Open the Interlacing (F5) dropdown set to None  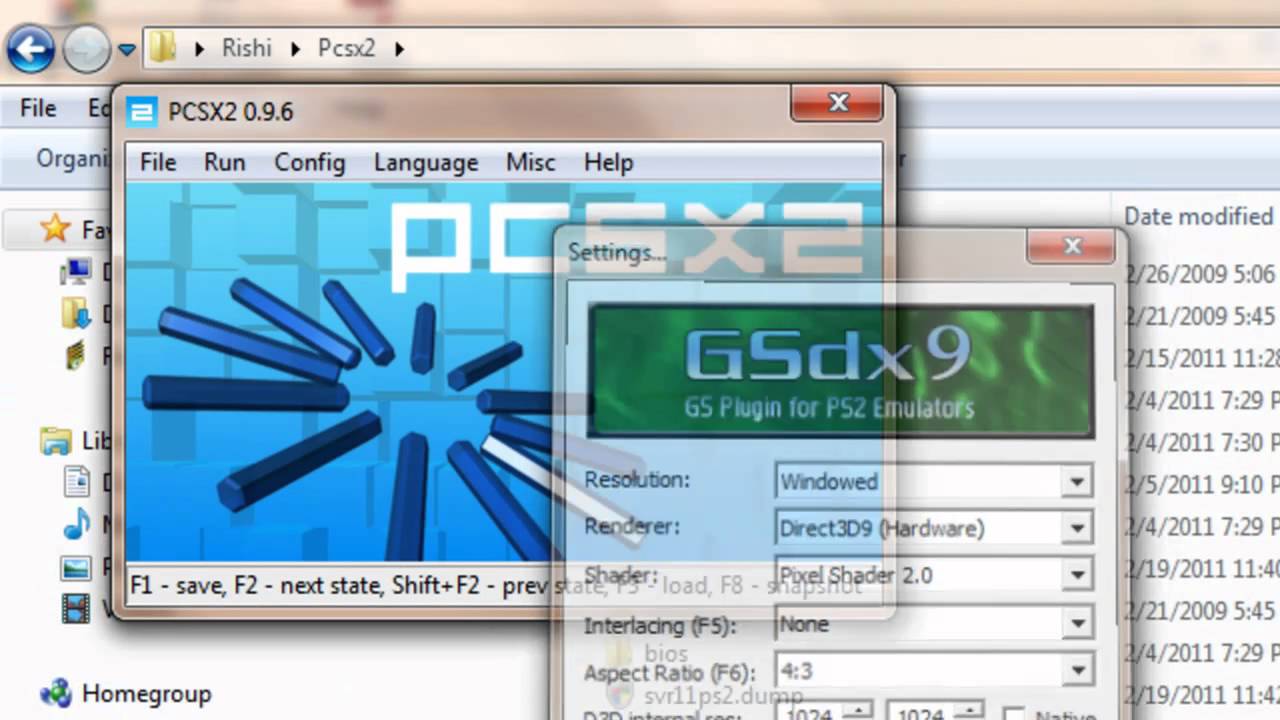coord(933,624)
